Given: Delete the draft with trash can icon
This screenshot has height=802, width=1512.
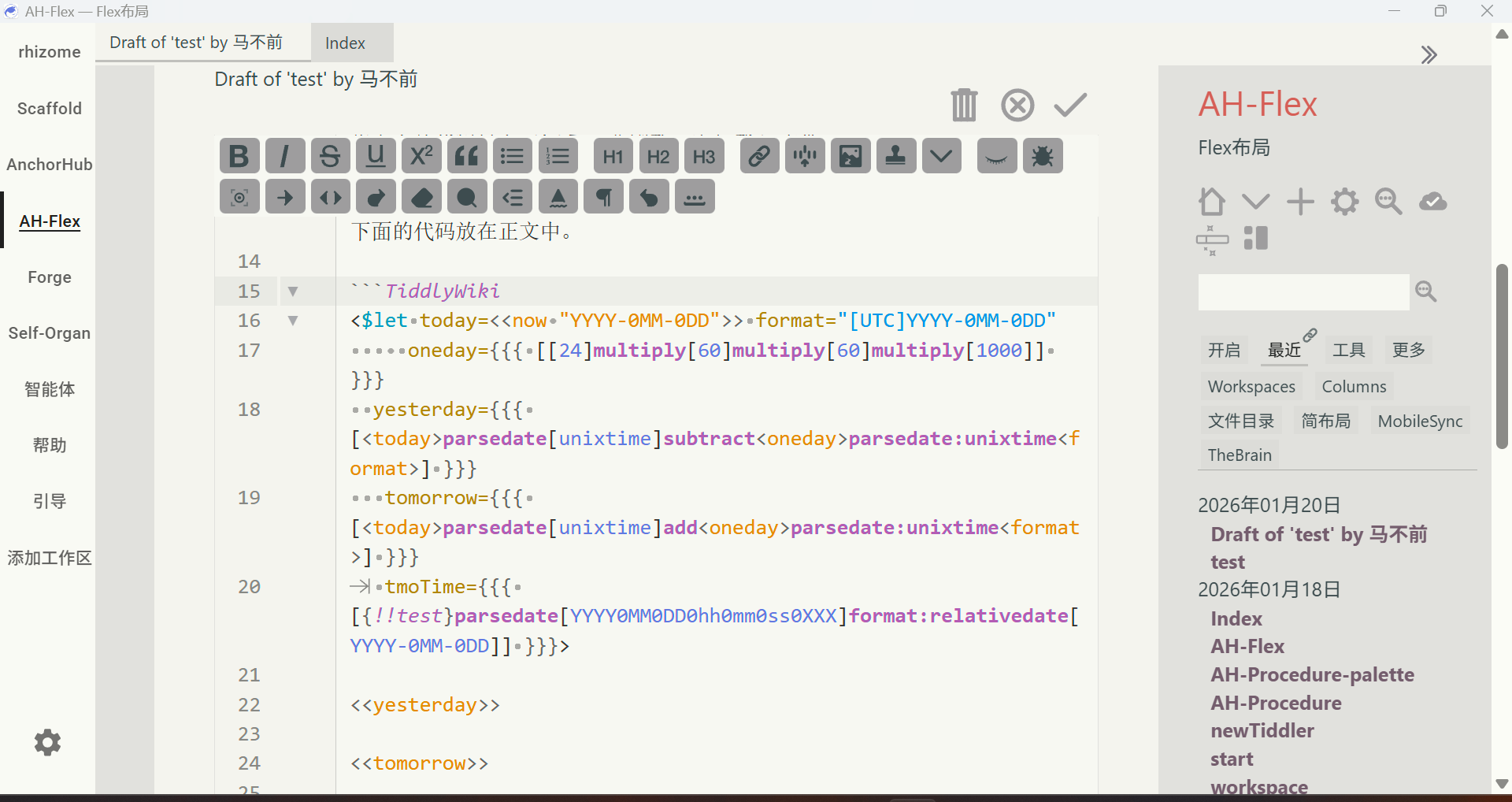Looking at the screenshot, I should [963, 105].
